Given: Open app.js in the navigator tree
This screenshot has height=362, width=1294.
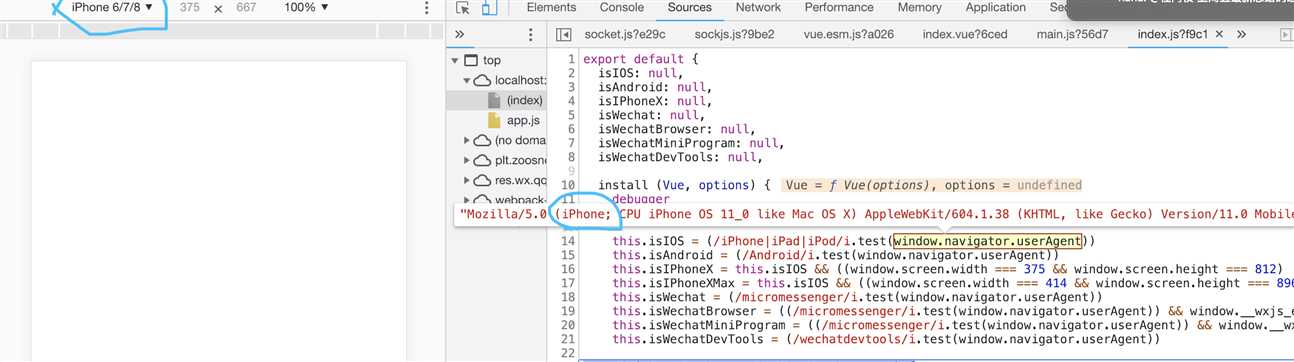Looking at the screenshot, I should 523,120.
